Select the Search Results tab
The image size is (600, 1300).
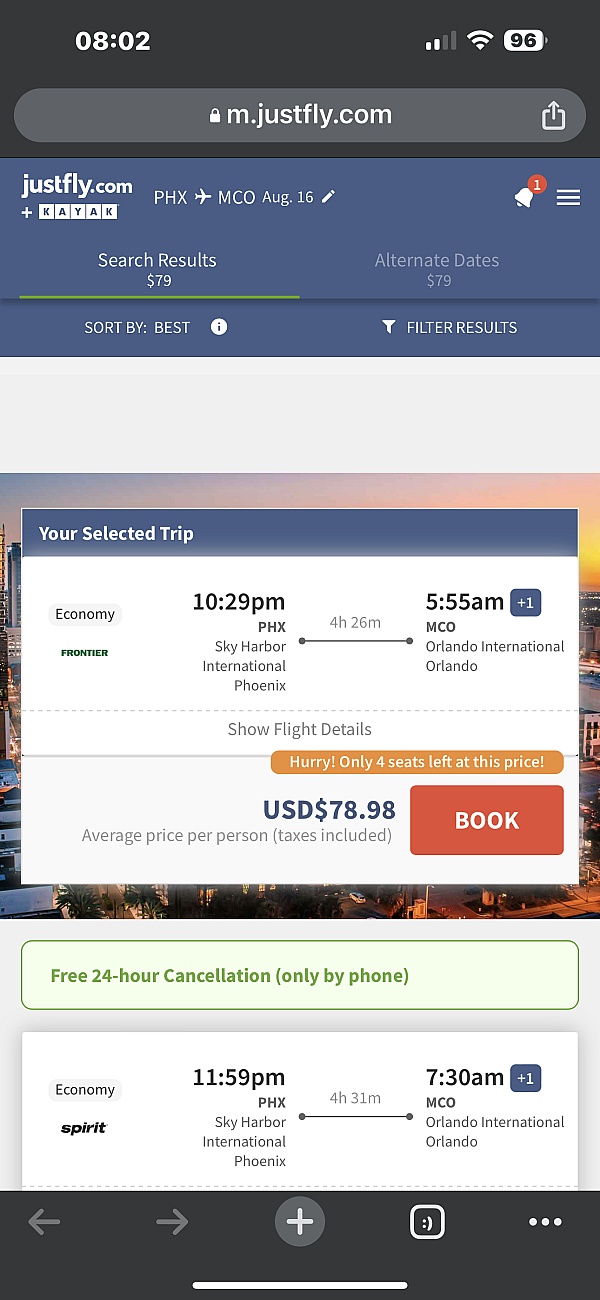pos(158,269)
